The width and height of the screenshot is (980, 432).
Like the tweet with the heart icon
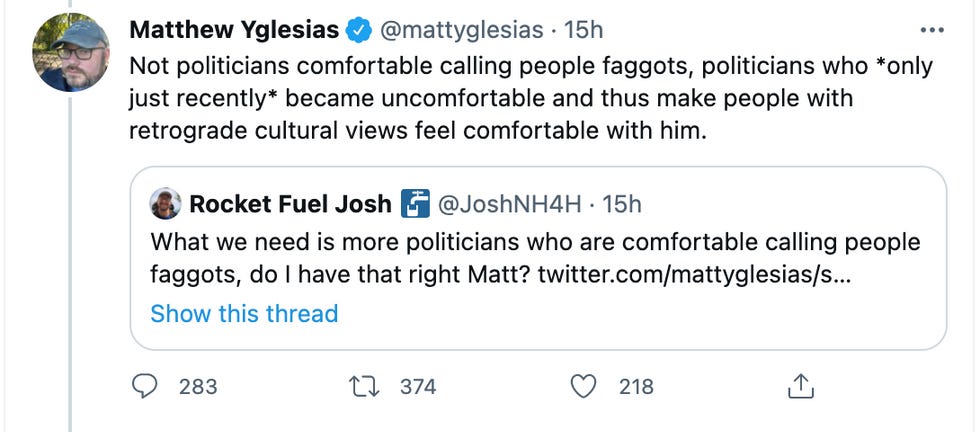pos(585,386)
